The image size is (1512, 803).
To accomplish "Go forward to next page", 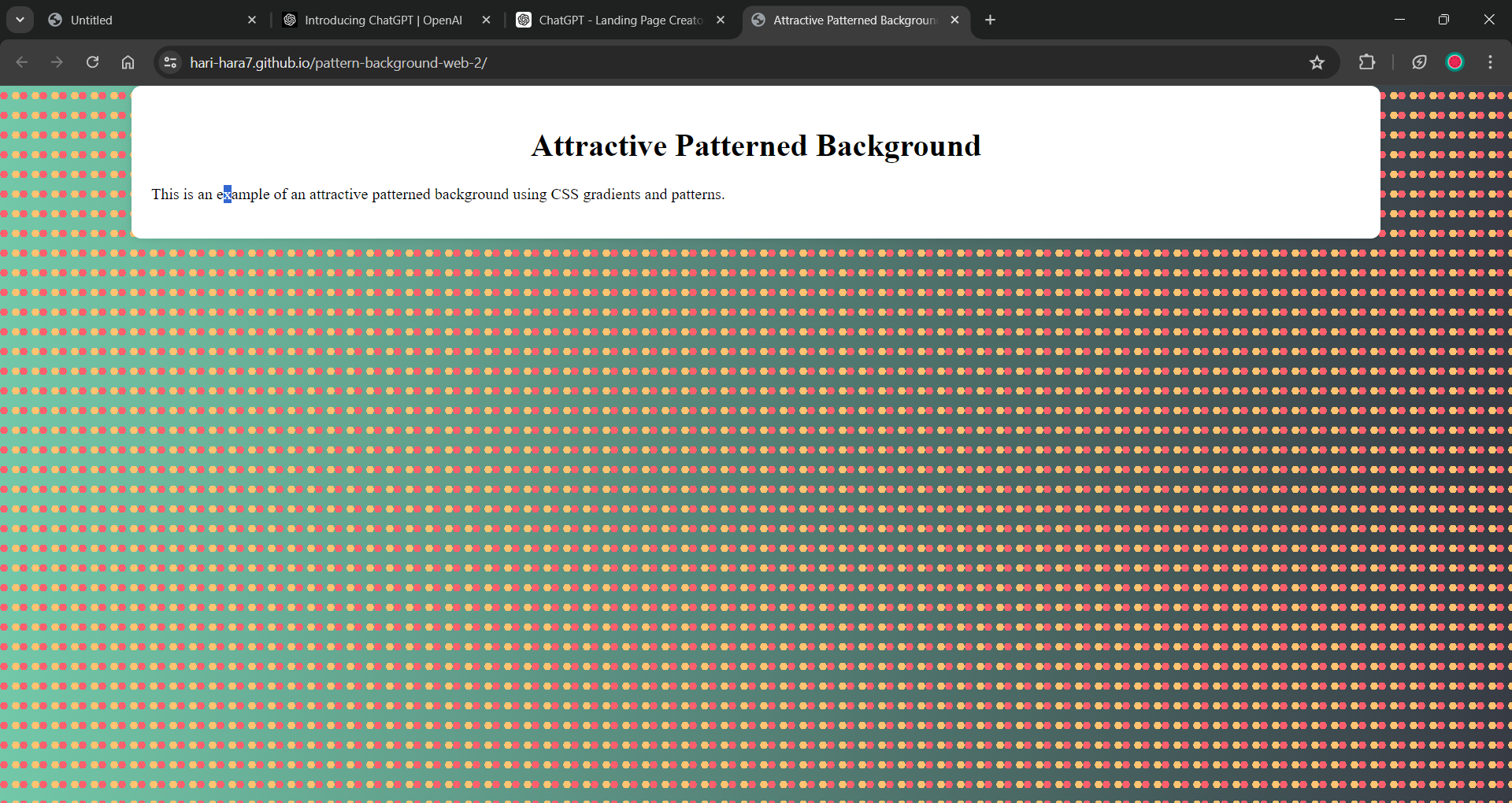I will [x=57, y=62].
